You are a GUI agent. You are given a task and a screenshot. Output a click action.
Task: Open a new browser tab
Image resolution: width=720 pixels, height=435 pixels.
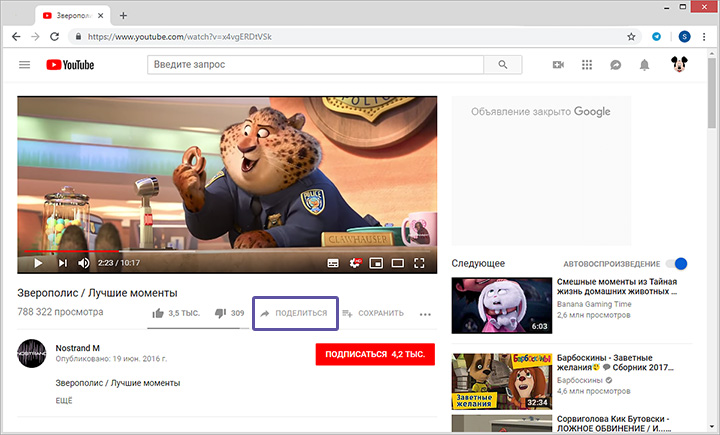point(123,16)
